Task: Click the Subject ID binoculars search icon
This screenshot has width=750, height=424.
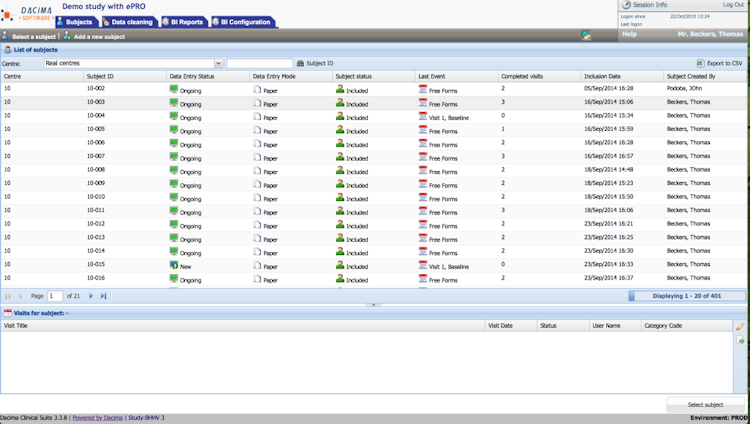Action: 300,63
